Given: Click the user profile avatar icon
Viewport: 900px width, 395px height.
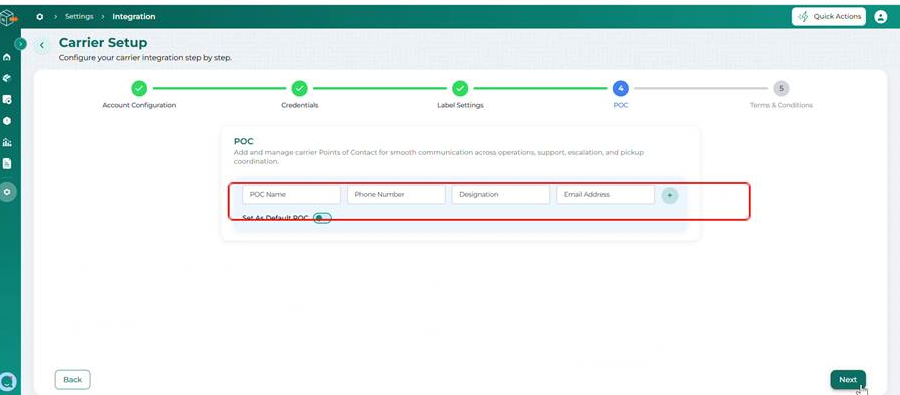Looking at the screenshot, I should [x=880, y=17].
